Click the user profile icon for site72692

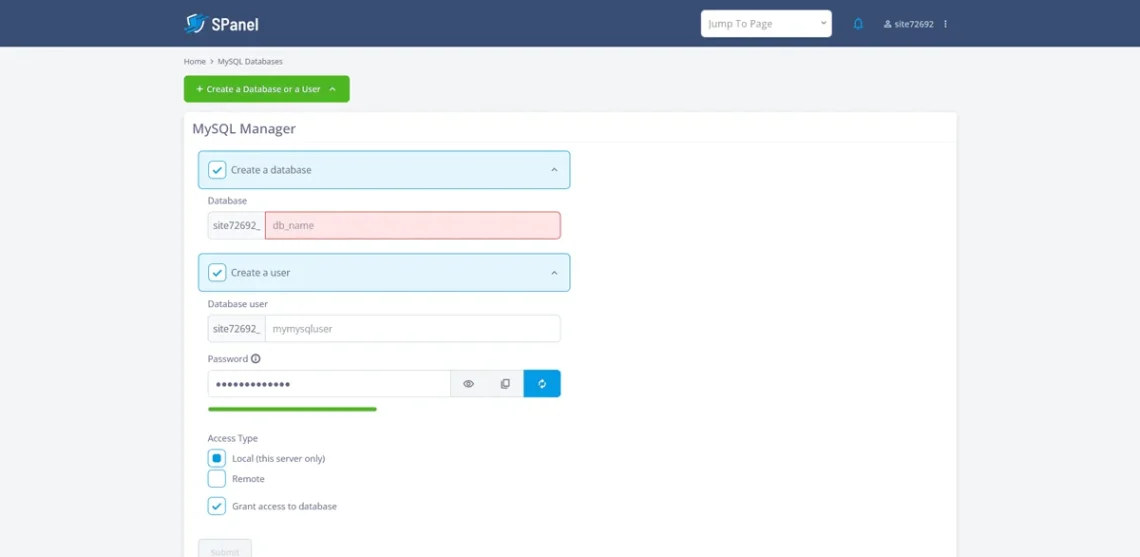pos(888,24)
